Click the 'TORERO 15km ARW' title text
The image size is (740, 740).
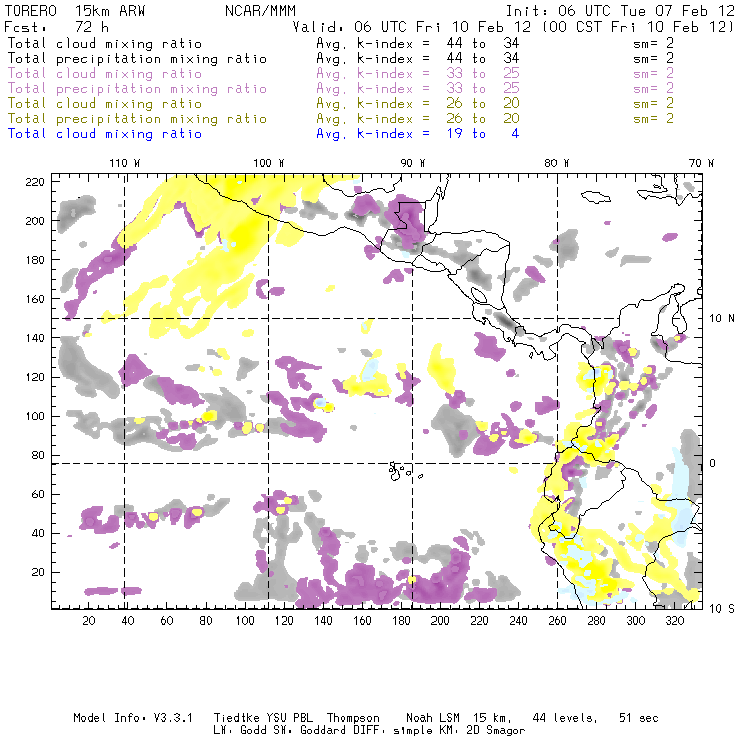click(x=75, y=11)
